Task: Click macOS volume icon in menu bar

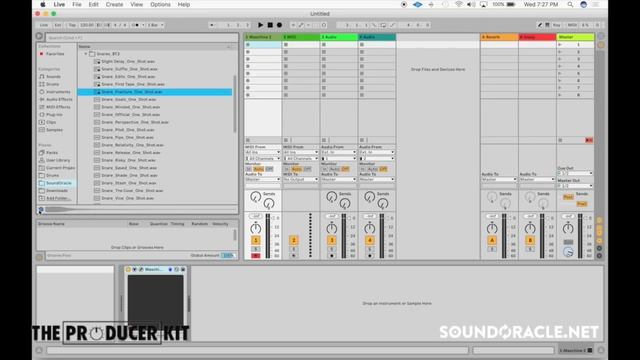Action: [x=471, y=4]
